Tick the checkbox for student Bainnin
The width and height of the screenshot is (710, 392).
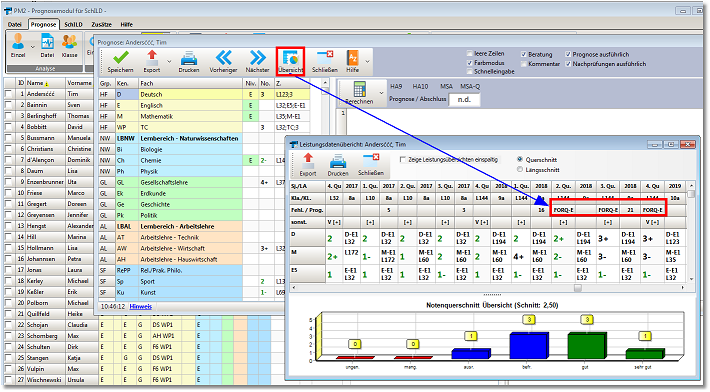[x=9, y=105]
